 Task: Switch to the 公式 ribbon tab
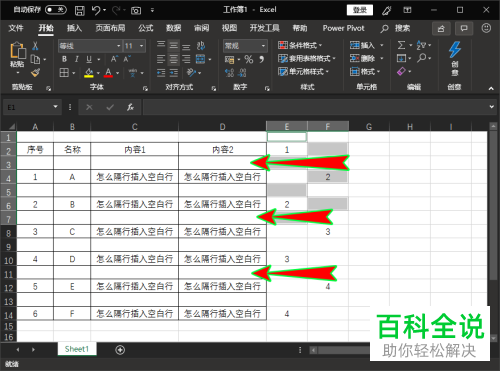coord(146,28)
